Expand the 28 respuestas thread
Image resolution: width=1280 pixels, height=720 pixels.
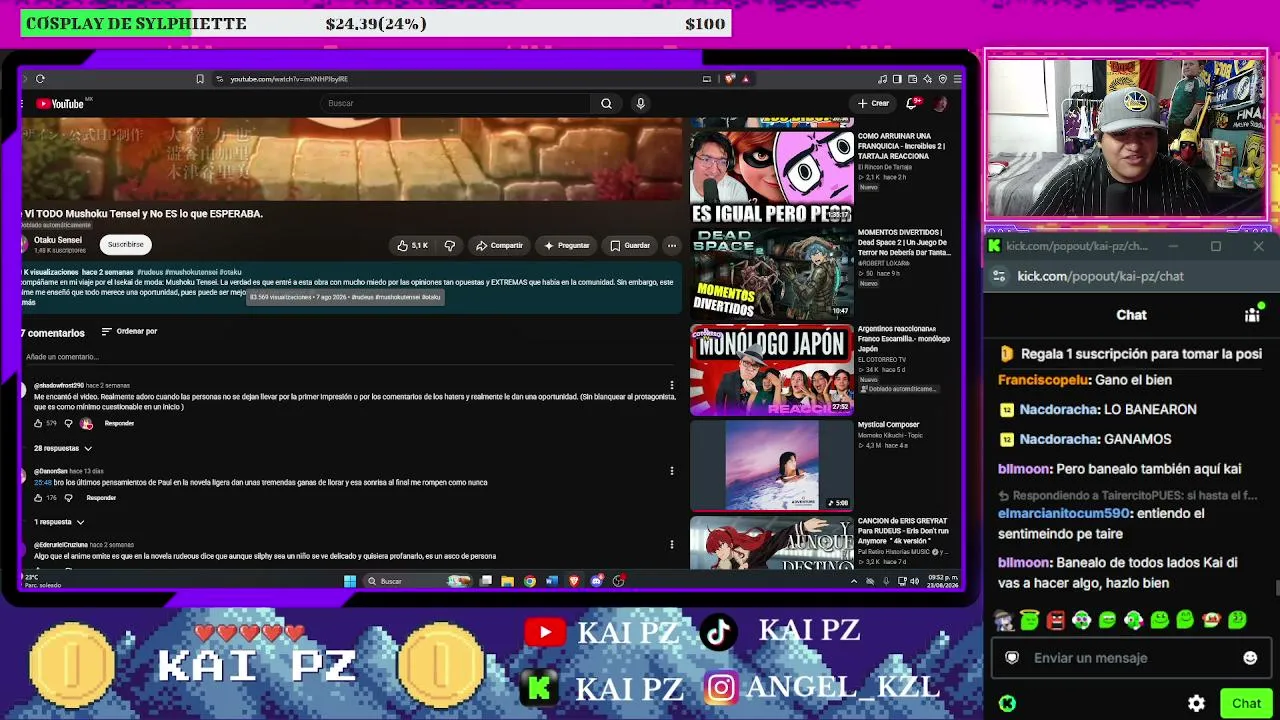(63, 448)
